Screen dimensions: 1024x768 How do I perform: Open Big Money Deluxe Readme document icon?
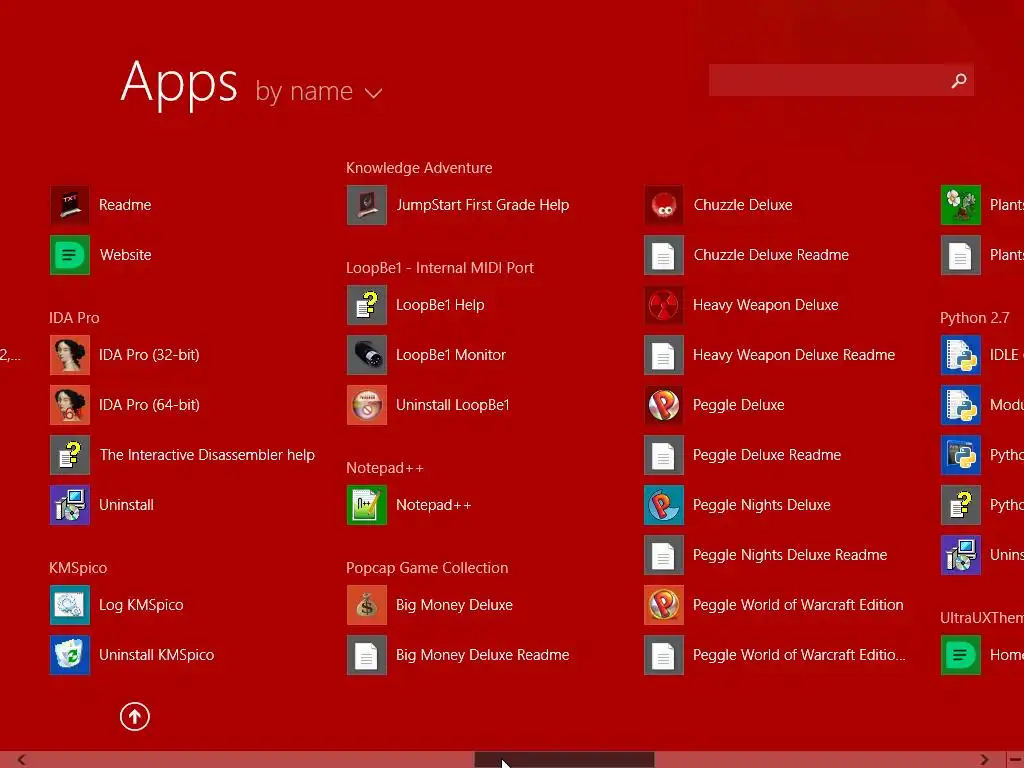(x=367, y=654)
